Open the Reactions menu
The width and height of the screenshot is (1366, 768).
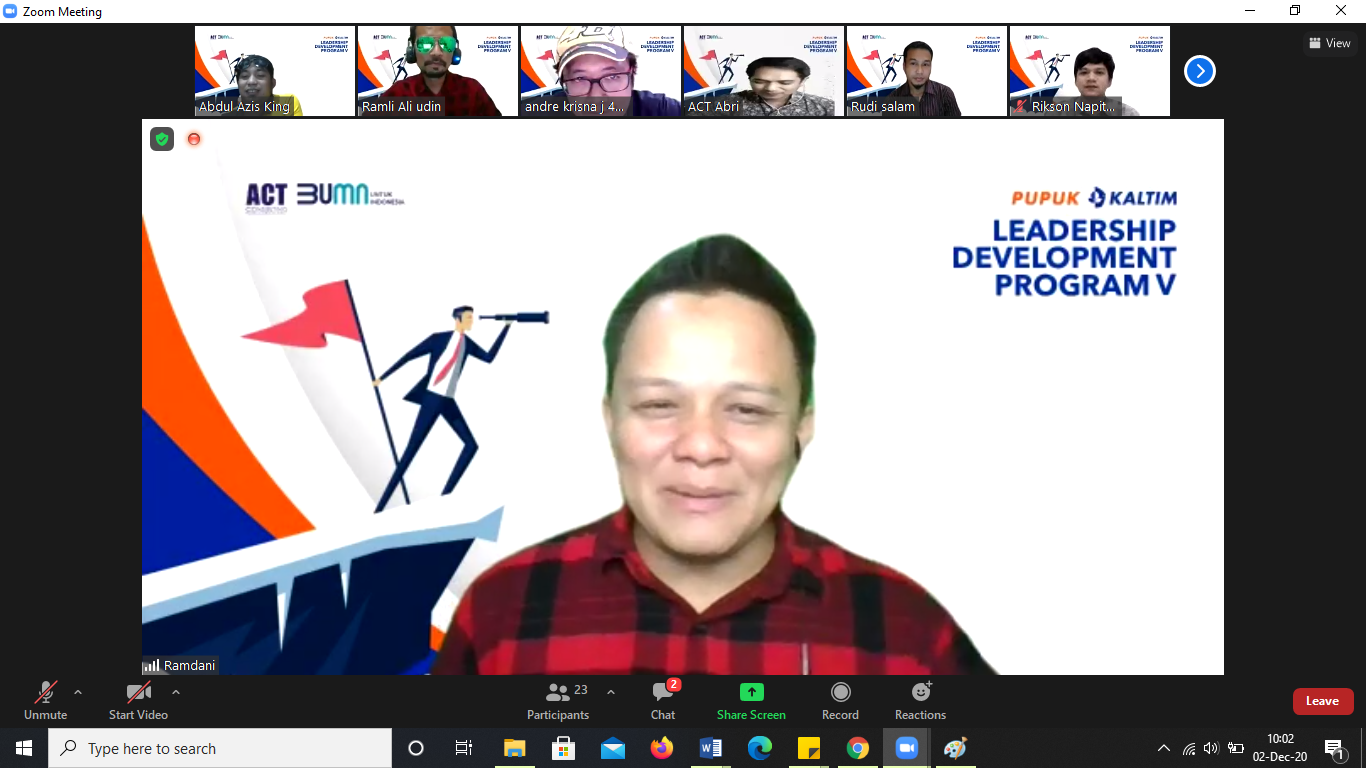(x=920, y=700)
